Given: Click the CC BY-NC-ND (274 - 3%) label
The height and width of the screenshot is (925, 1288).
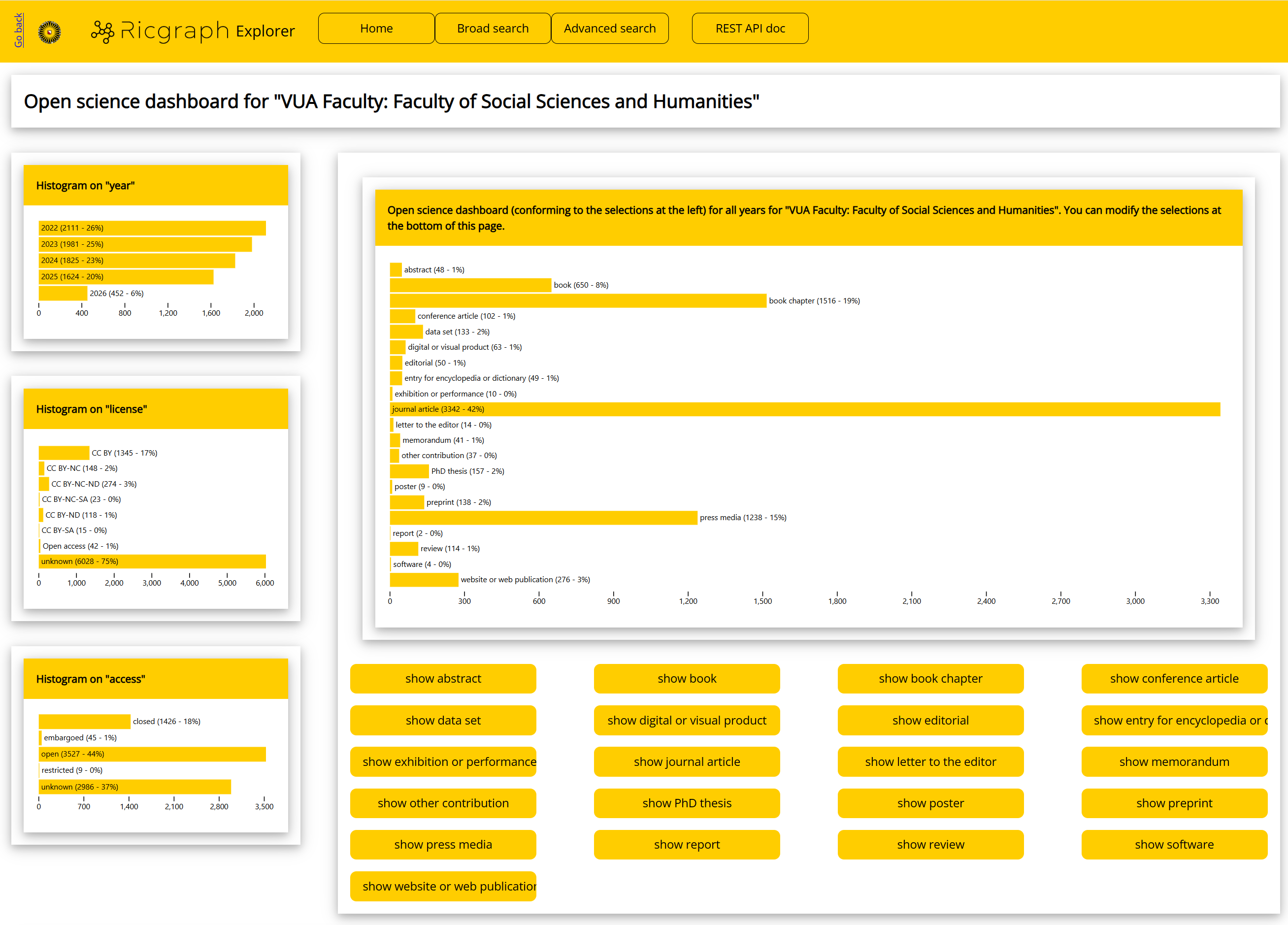Looking at the screenshot, I should (94, 484).
